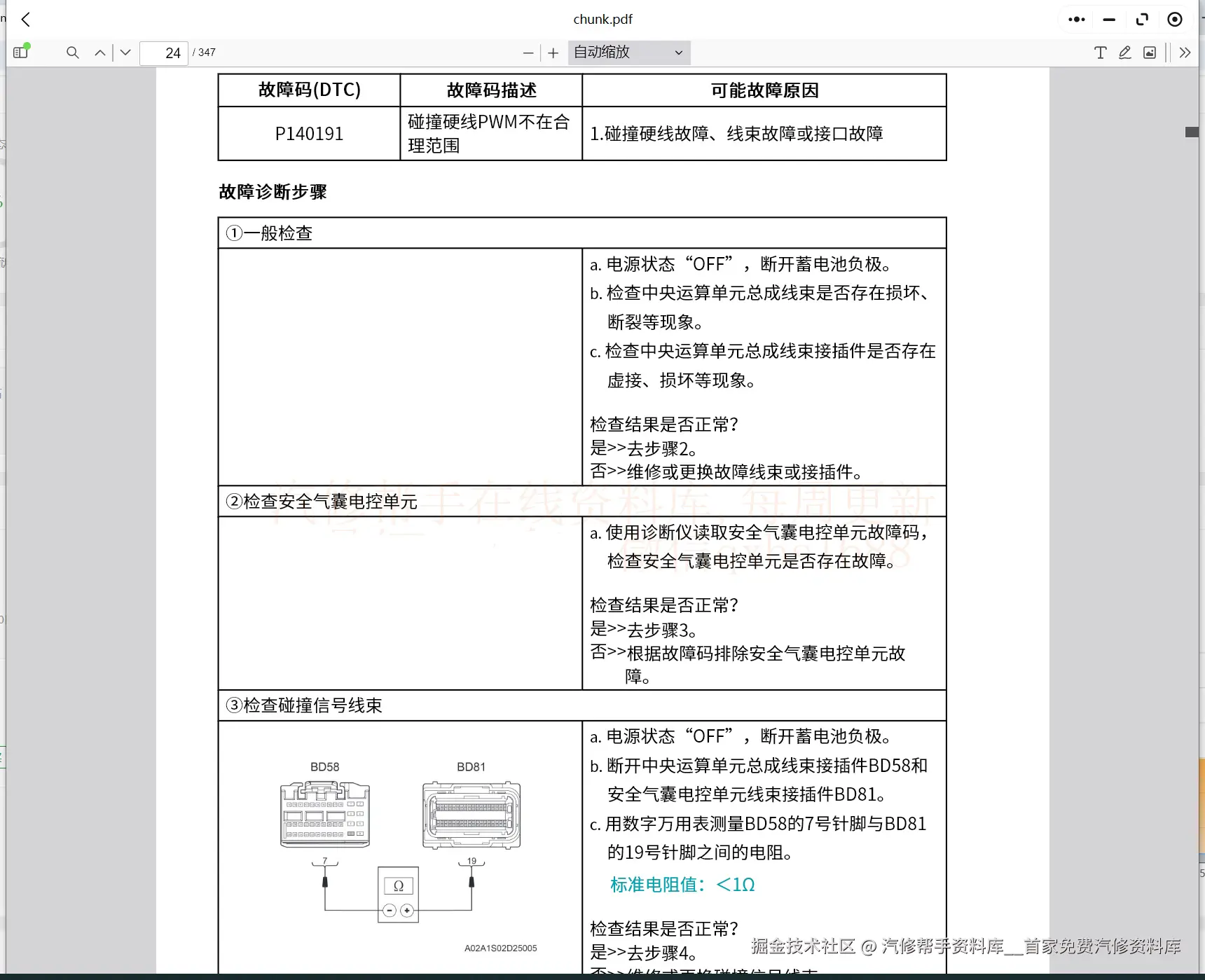Image resolution: width=1205 pixels, height=980 pixels.
Task: Open the three-dots more options menu
Action: 1077,20
